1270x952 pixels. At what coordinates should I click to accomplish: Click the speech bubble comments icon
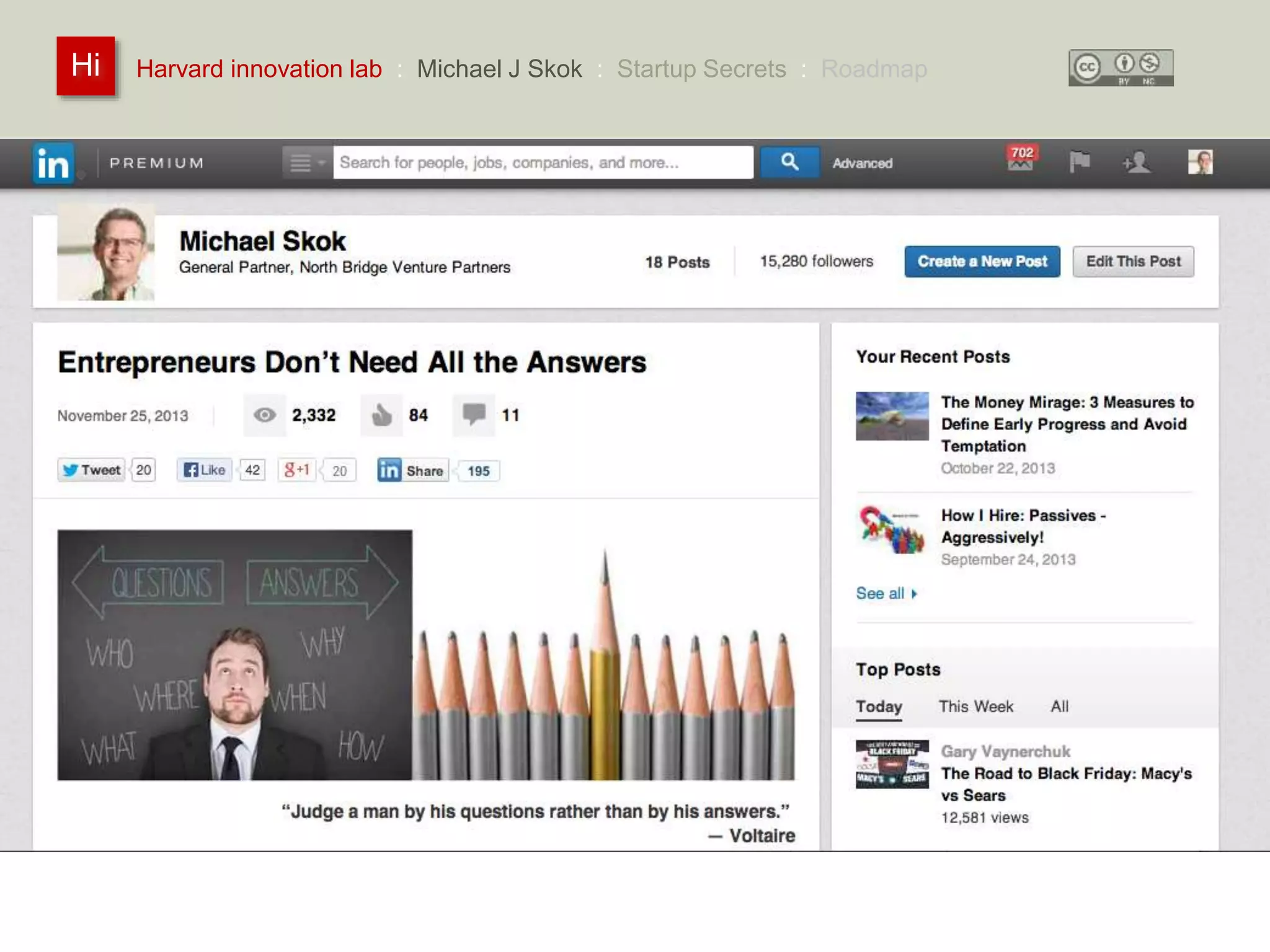474,415
